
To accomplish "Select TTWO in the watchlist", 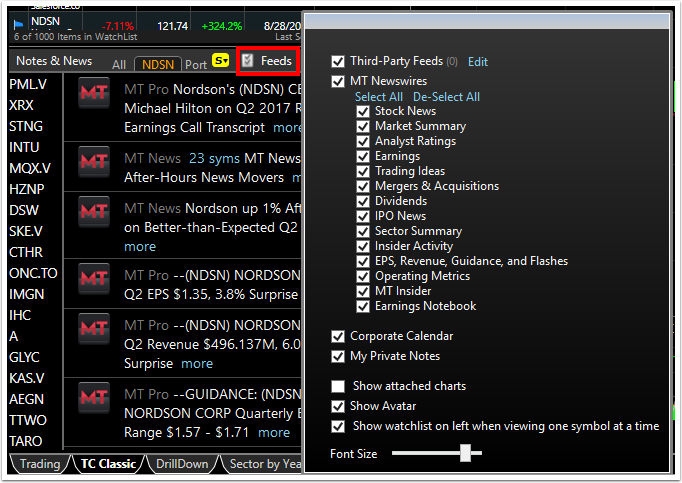I will 28,420.
